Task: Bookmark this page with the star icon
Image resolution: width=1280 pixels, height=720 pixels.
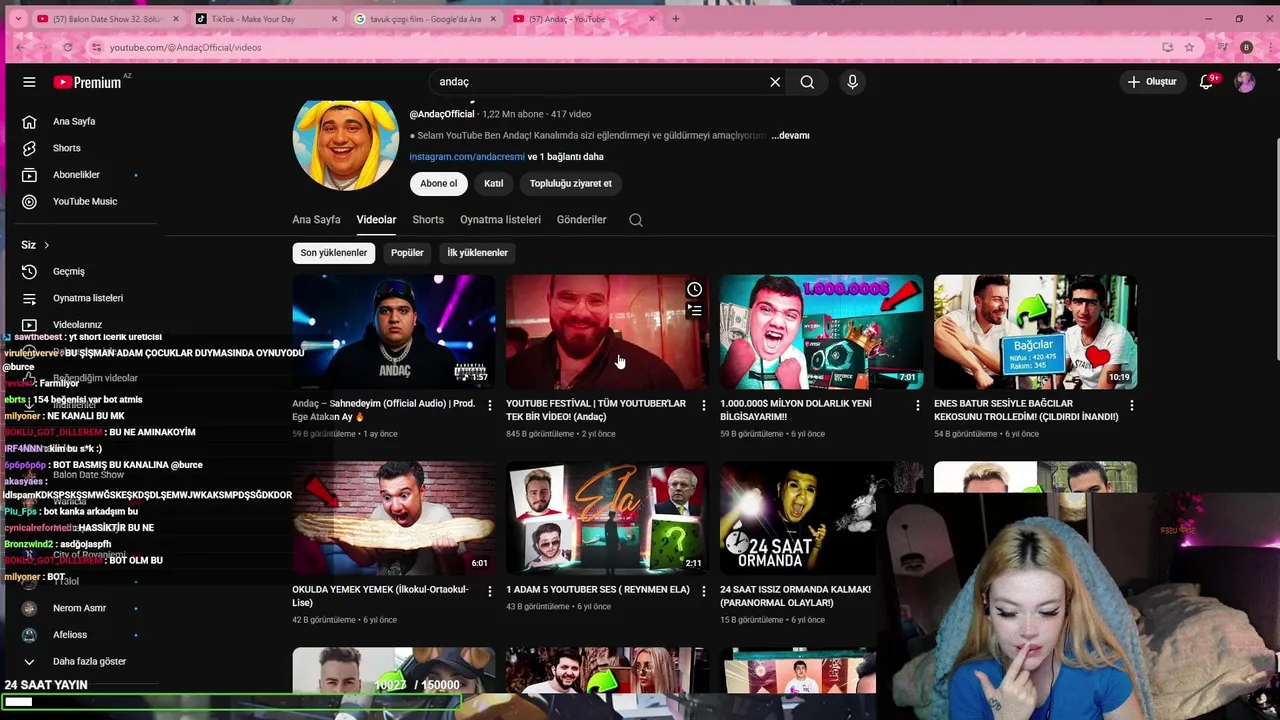Action: coord(1189,47)
